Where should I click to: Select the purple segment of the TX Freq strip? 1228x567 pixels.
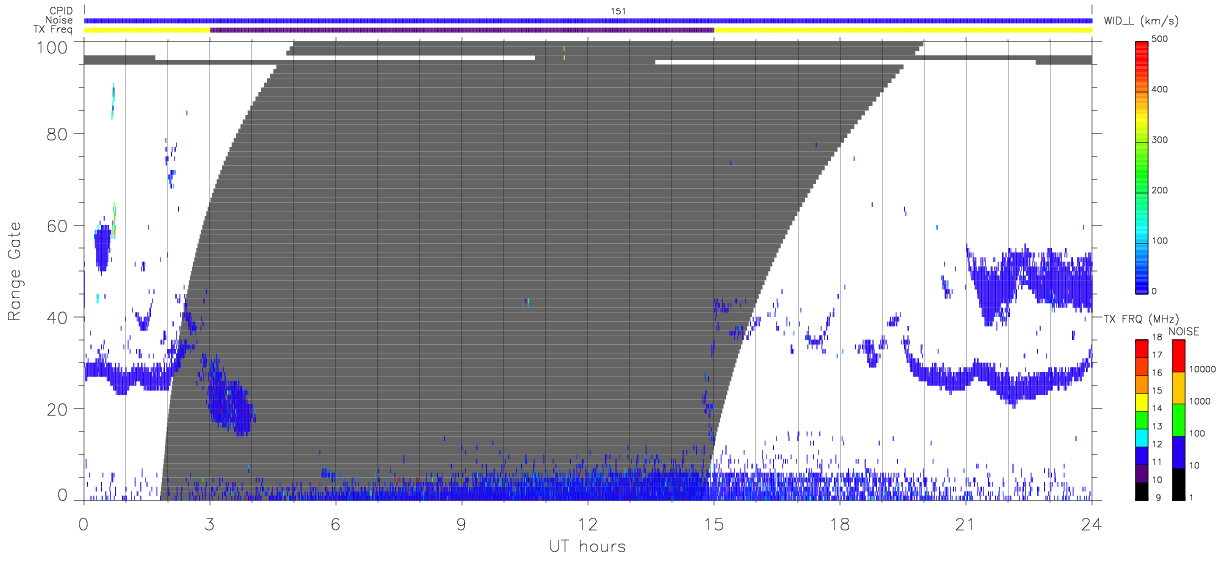point(462,30)
